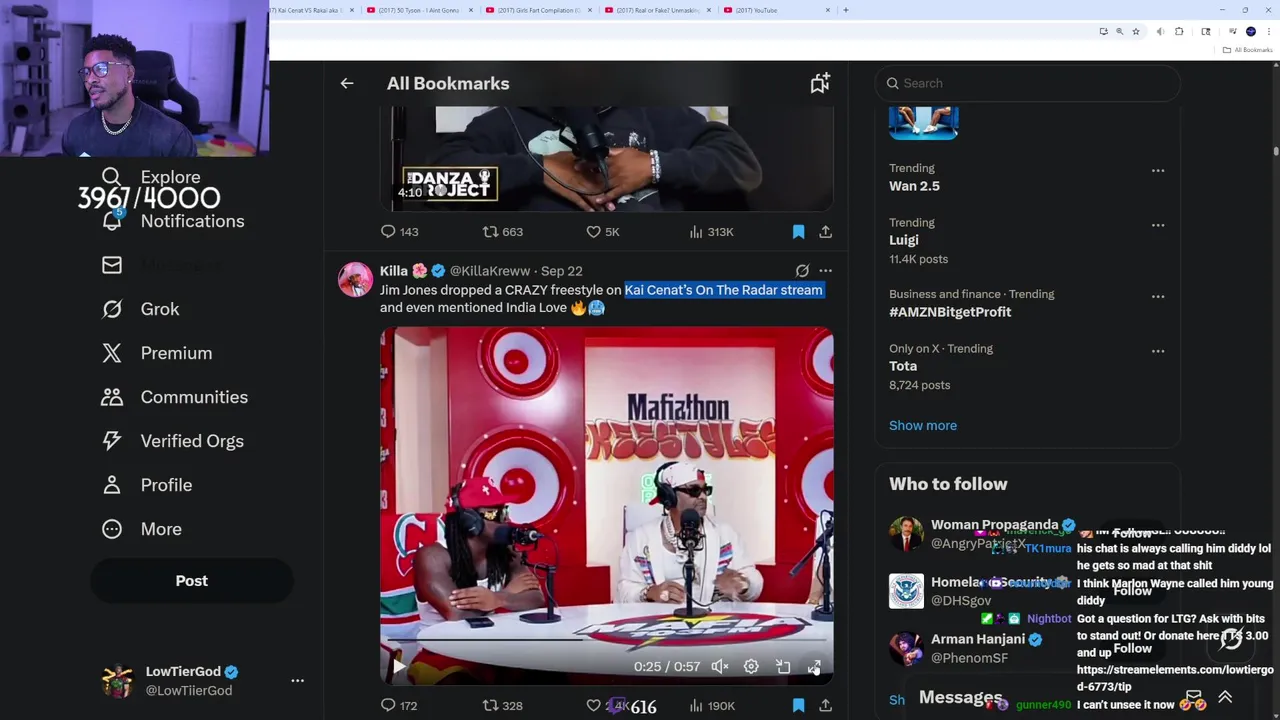Open the More circle icon in sidebar
Screen dimensions: 1280x720
111,529
